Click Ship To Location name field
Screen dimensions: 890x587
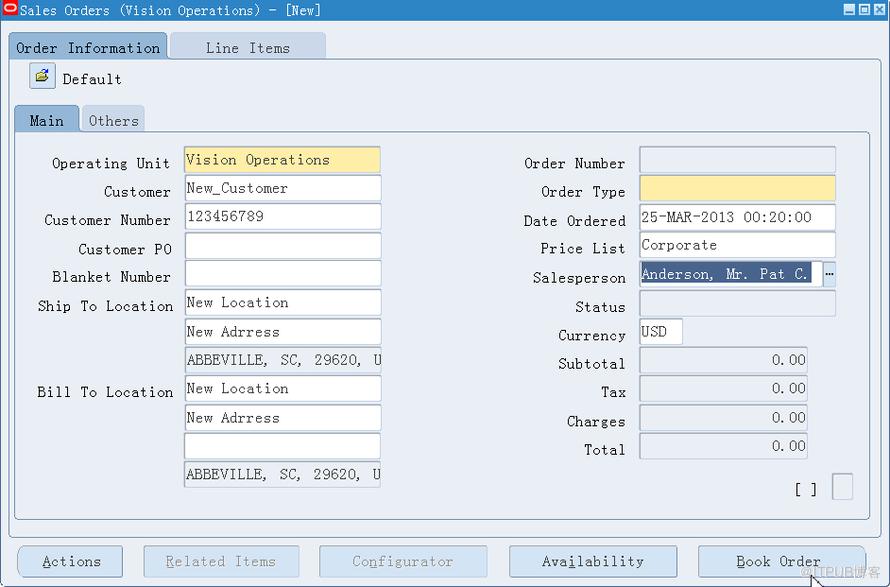pos(283,303)
